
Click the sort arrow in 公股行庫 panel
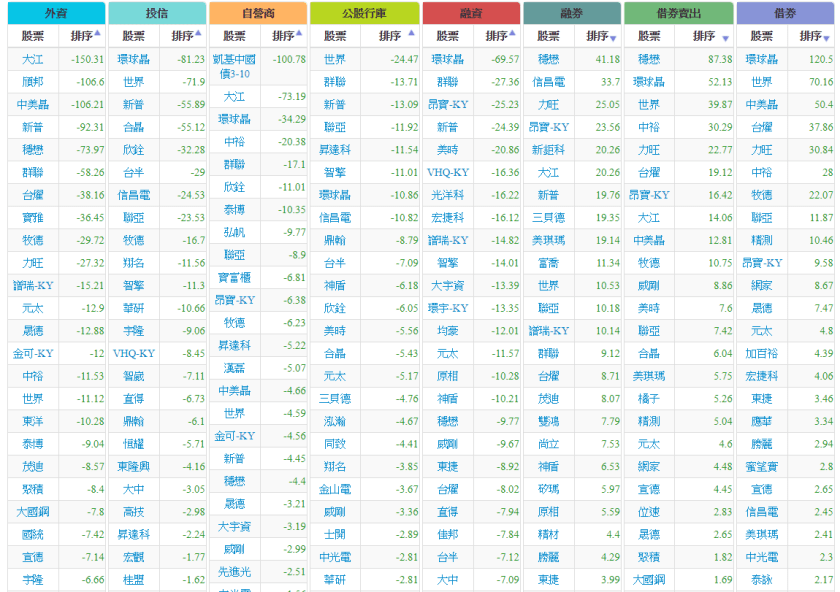tap(411, 34)
